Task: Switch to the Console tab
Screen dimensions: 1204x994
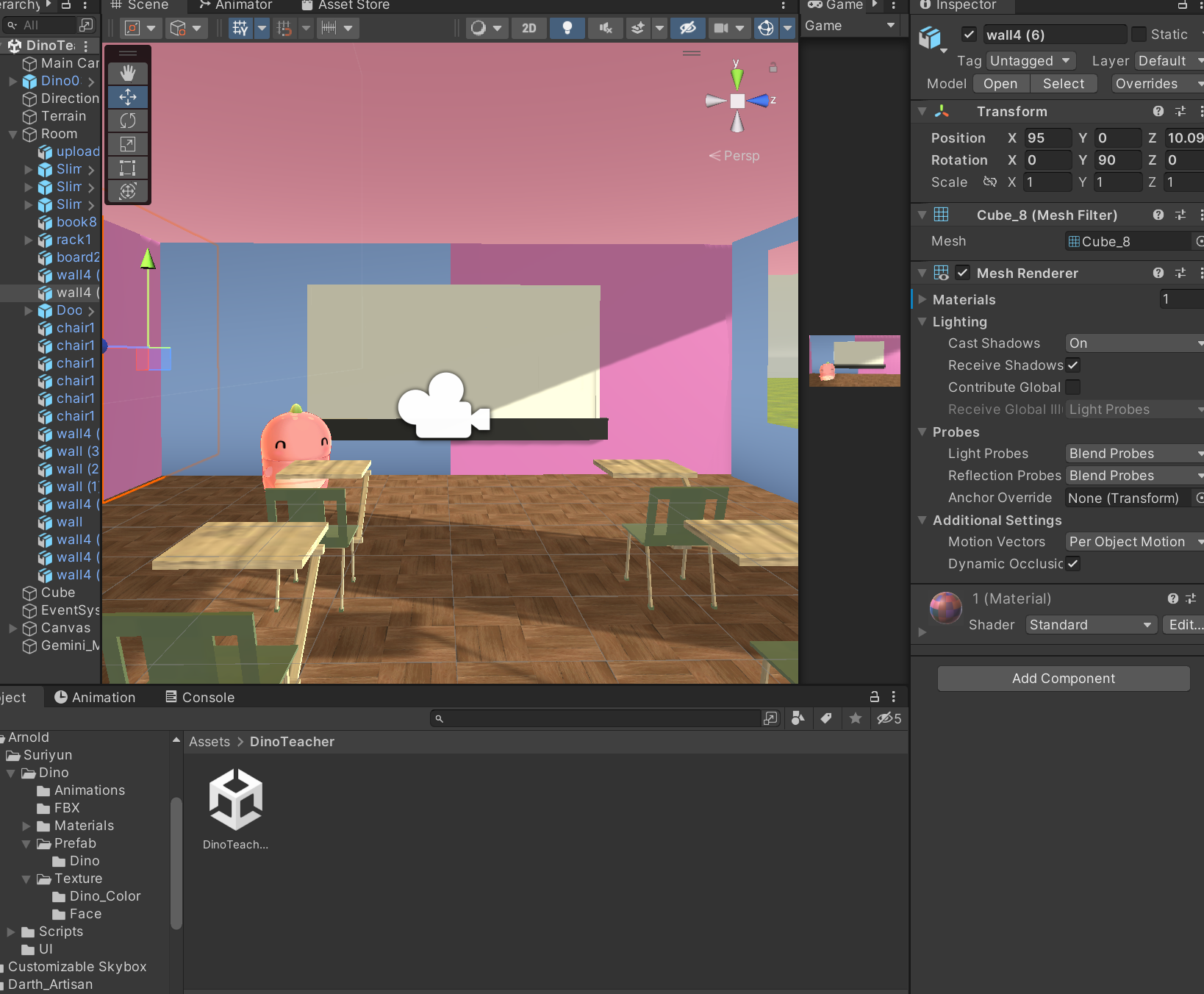Action: coord(200,697)
